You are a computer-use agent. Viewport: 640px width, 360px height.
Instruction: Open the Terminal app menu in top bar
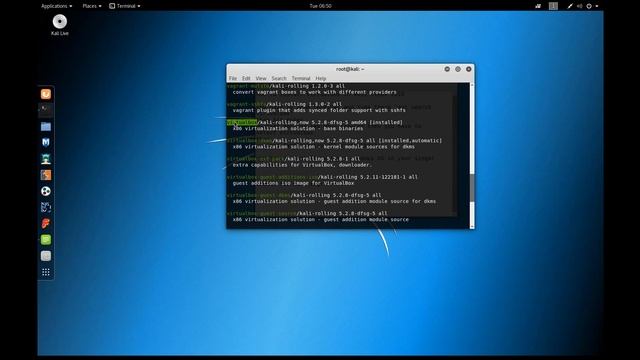pyautogui.click(x=125, y=6)
